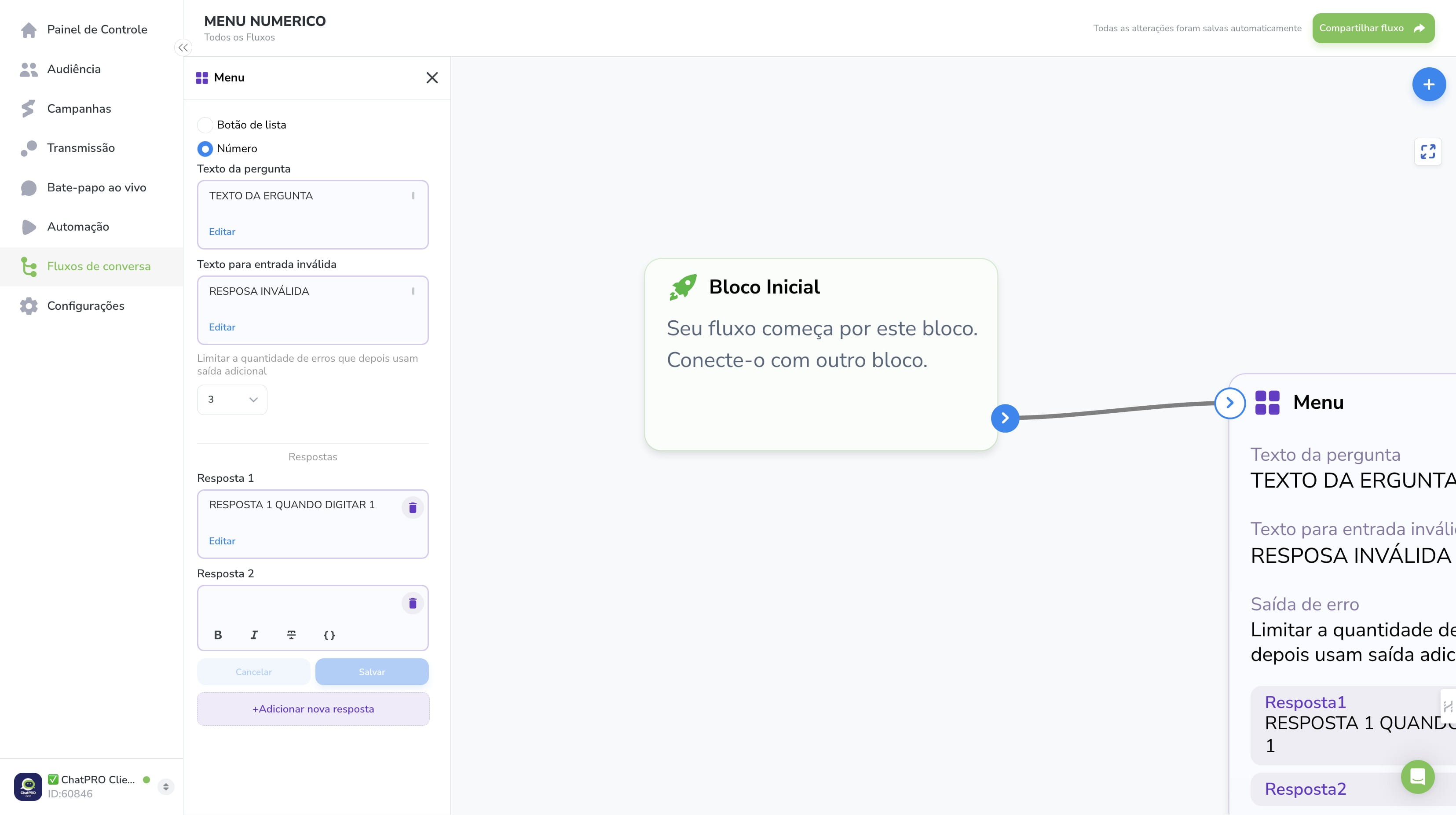This screenshot has height=815, width=1456.
Task: Insert a variable with curly braces button
Action: tap(329, 635)
